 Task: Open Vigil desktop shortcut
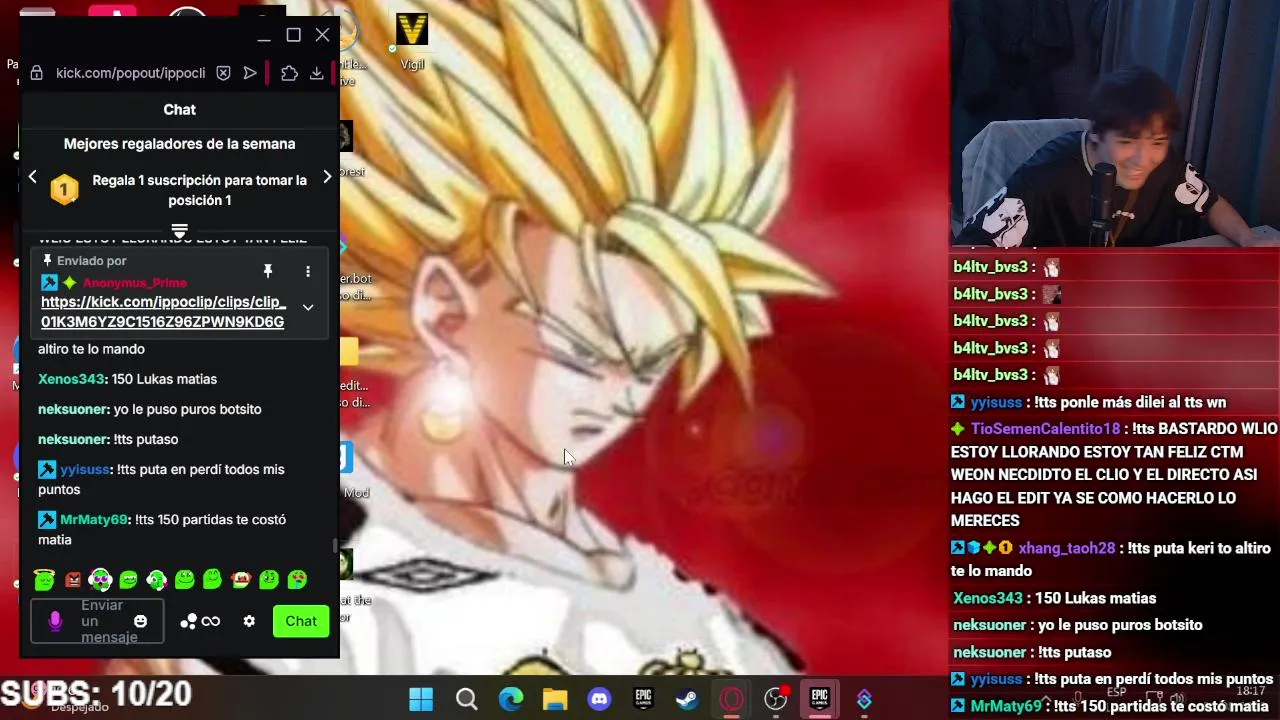412,42
